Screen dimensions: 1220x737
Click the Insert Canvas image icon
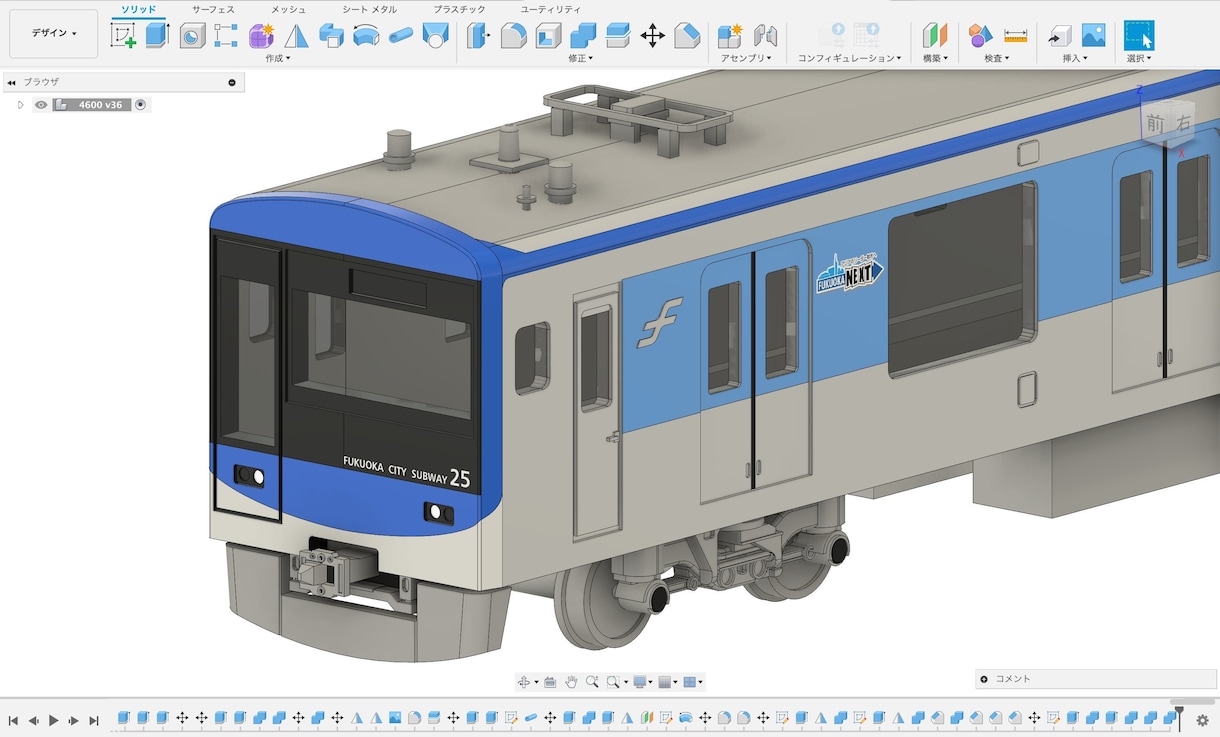pyautogui.click(x=1094, y=36)
